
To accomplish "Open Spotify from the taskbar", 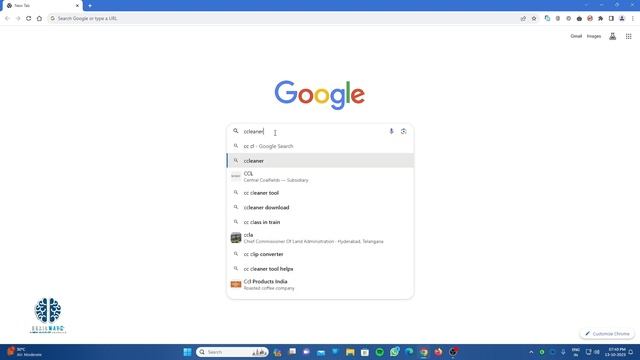I will pyautogui.click(x=380, y=352).
